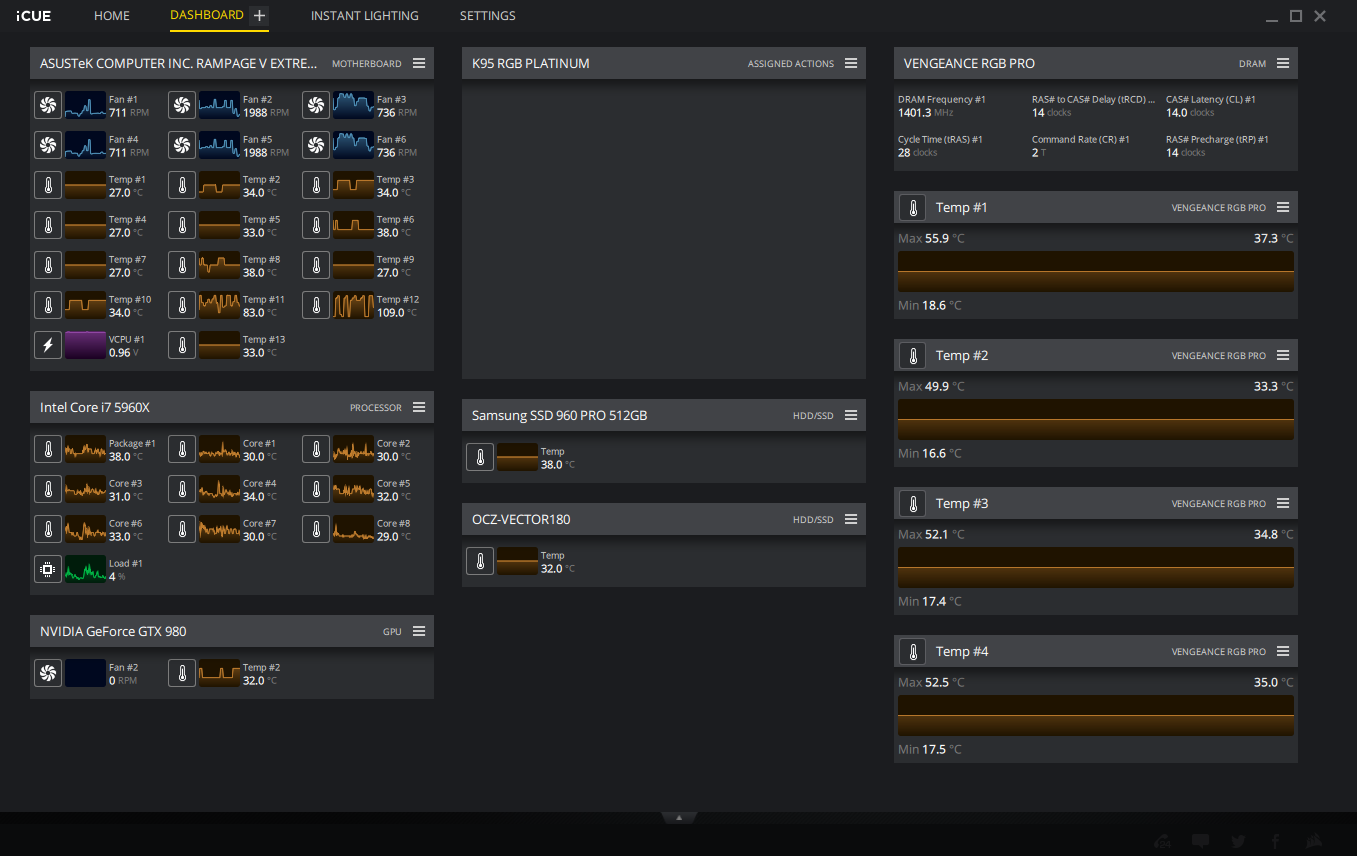Image resolution: width=1357 pixels, height=856 pixels.
Task: Open the Facebook icon
Action: 1276,841
